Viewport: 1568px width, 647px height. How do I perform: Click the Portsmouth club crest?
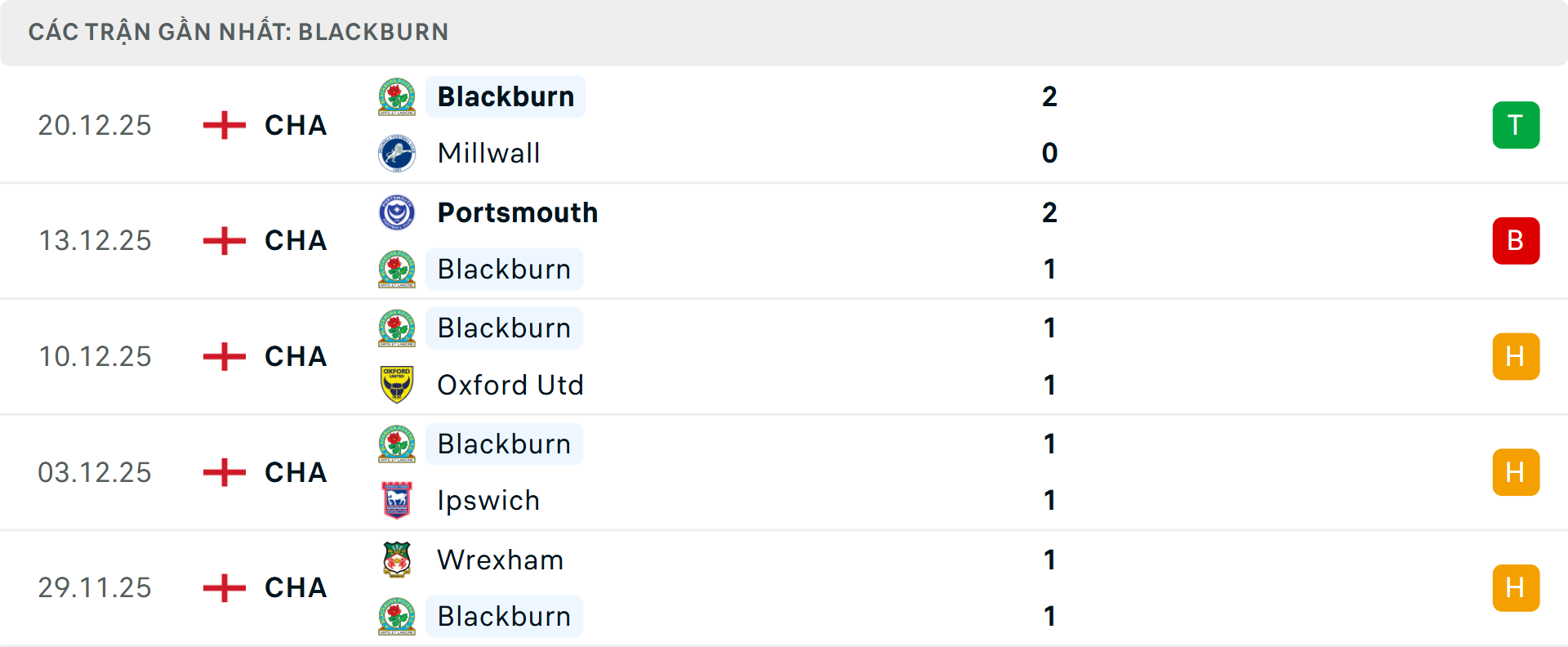[397, 213]
